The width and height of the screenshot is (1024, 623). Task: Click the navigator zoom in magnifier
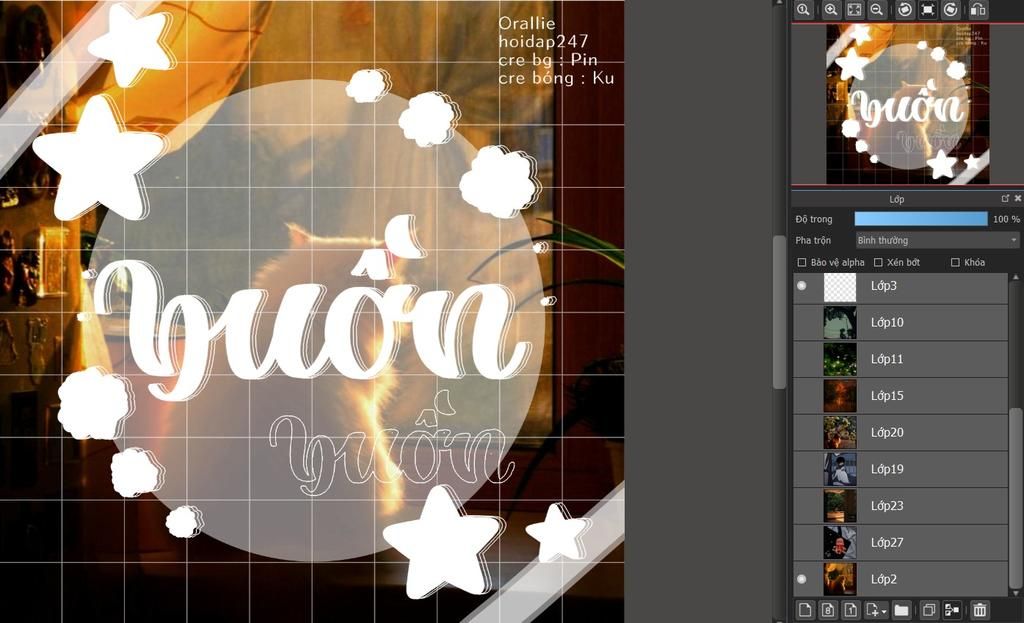coord(831,9)
